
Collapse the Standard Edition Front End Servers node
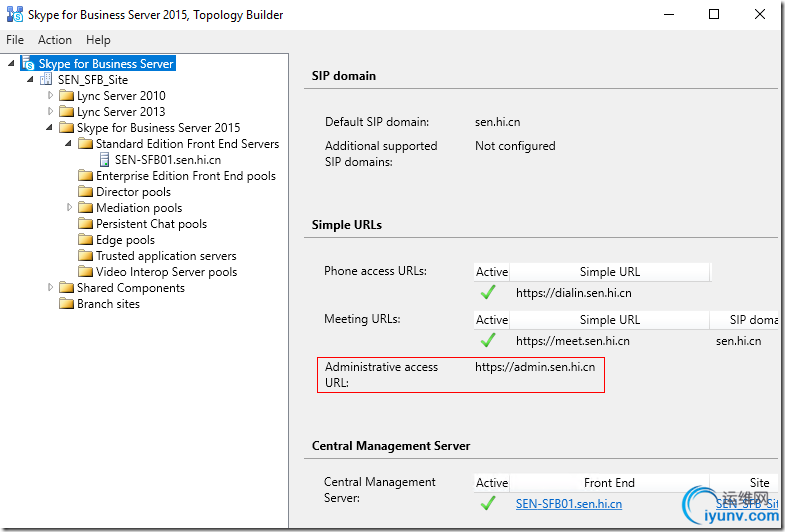[x=70, y=144]
